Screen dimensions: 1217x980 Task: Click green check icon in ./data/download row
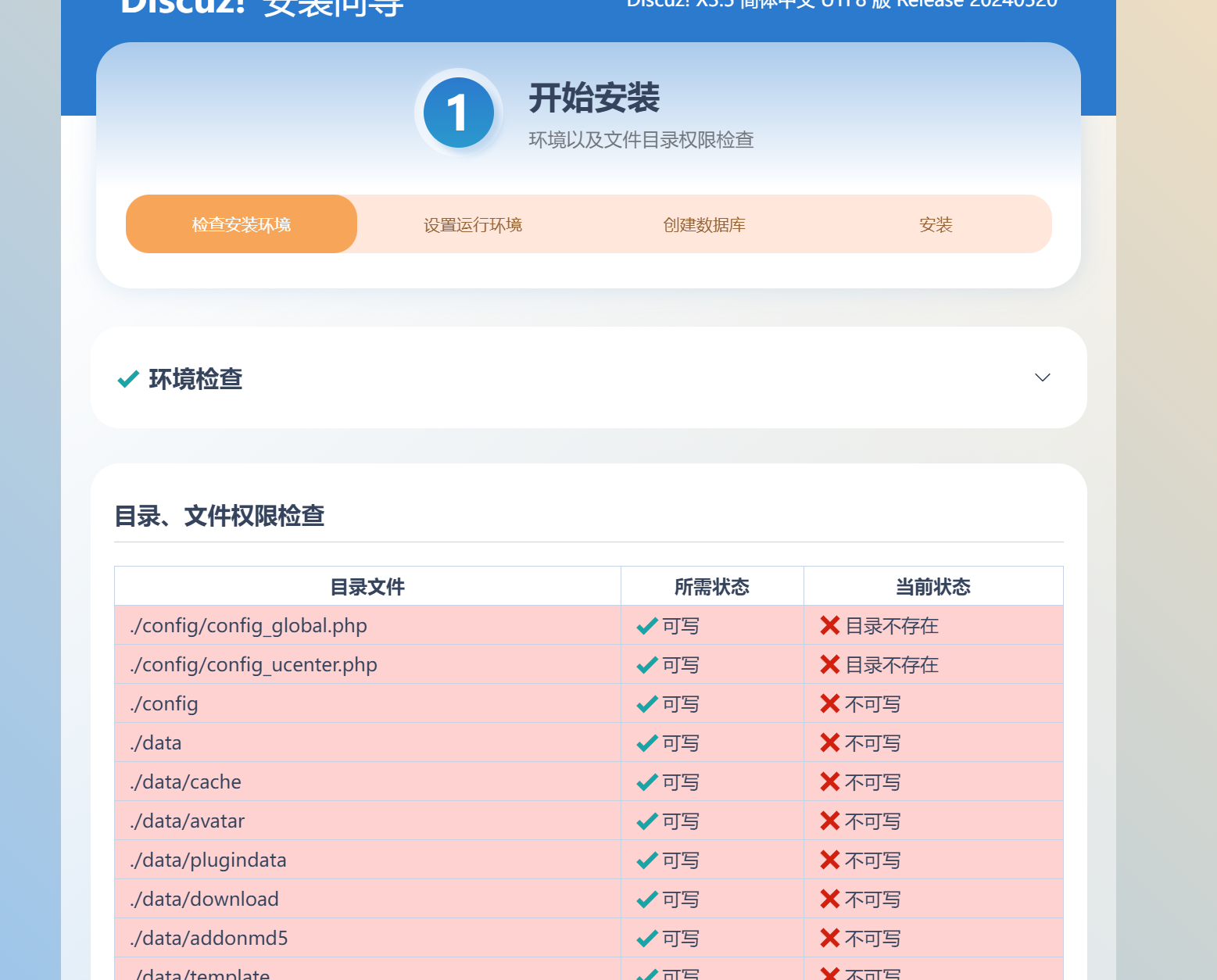click(x=647, y=900)
